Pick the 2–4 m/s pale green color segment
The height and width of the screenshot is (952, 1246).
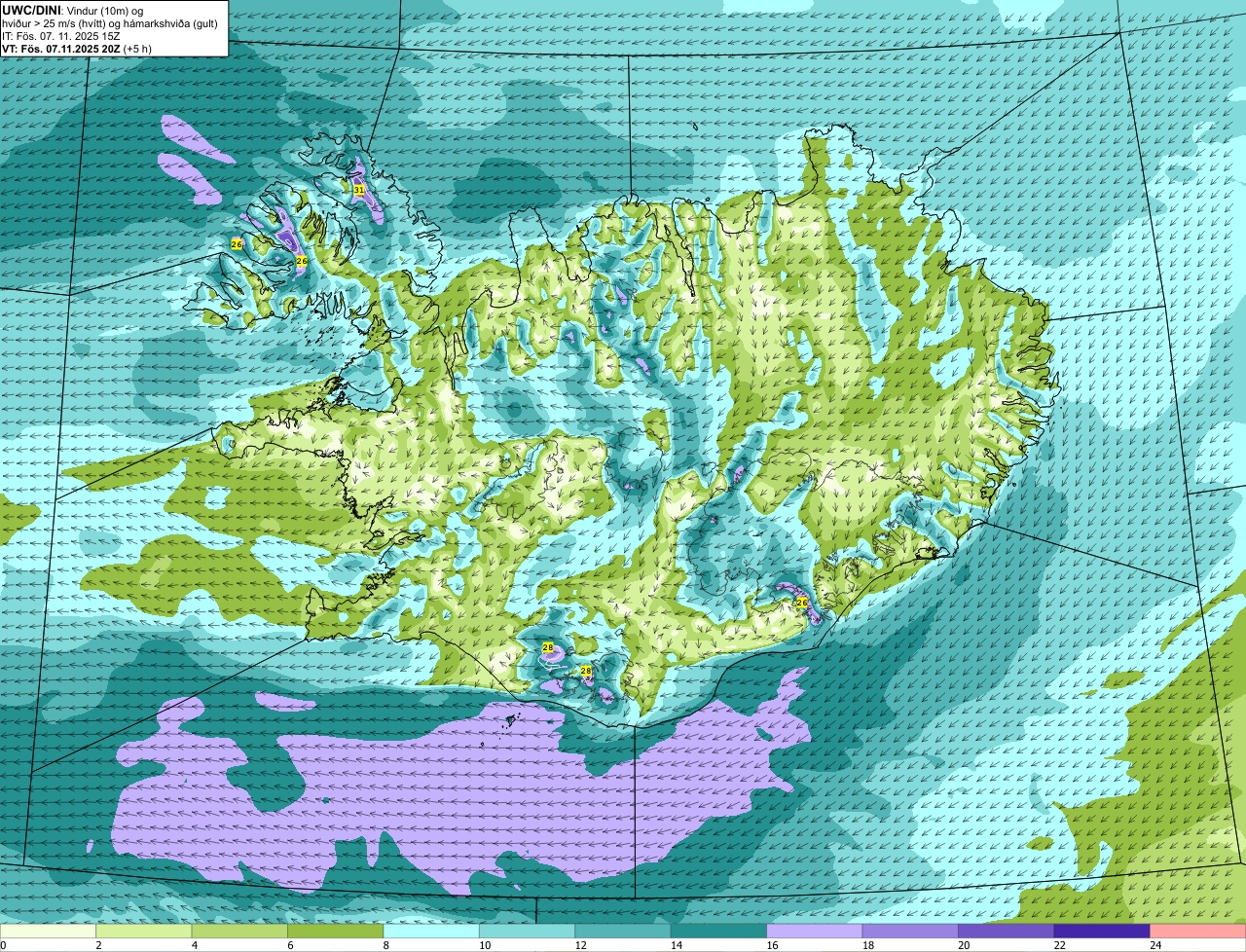coord(144,932)
